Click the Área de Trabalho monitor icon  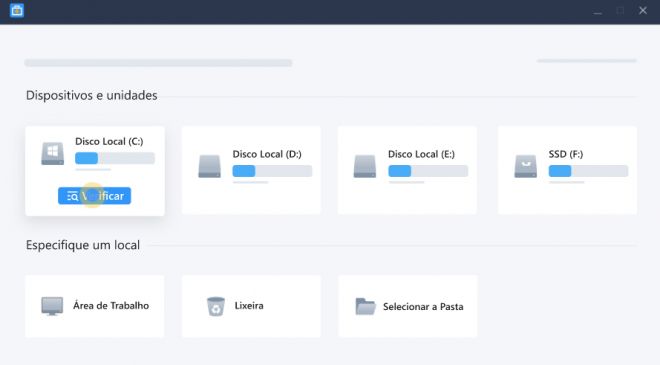click(52, 306)
